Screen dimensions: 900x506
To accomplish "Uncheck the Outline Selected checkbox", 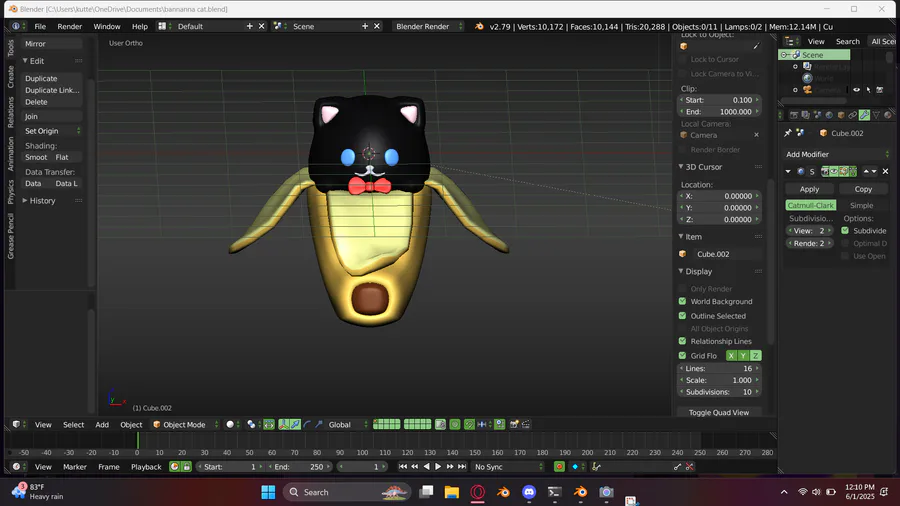I will click(682, 316).
